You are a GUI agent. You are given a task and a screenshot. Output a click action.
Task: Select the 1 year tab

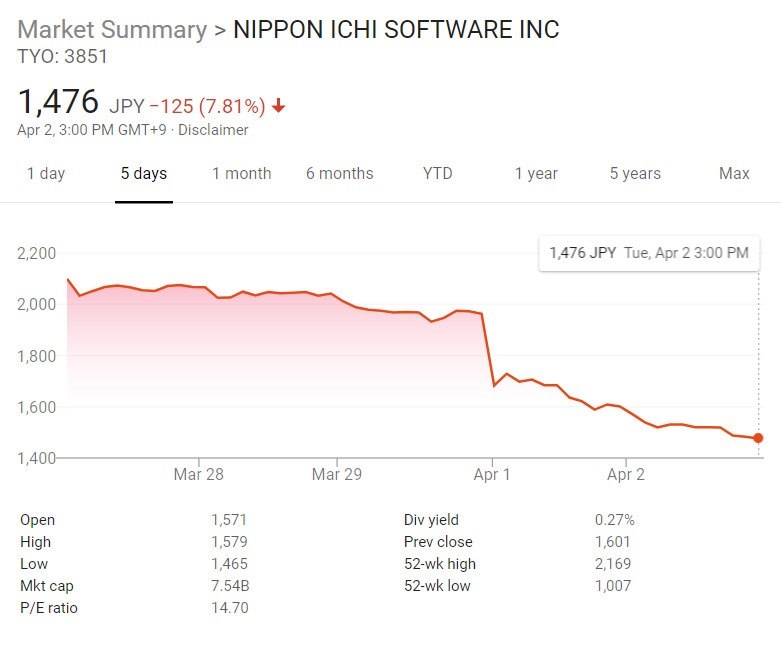(x=536, y=174)
